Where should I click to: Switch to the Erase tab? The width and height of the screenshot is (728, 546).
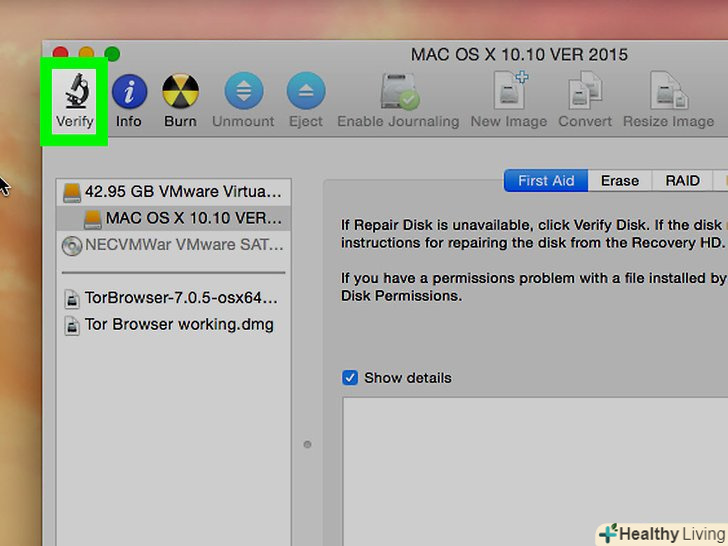[x=620, y=181]
